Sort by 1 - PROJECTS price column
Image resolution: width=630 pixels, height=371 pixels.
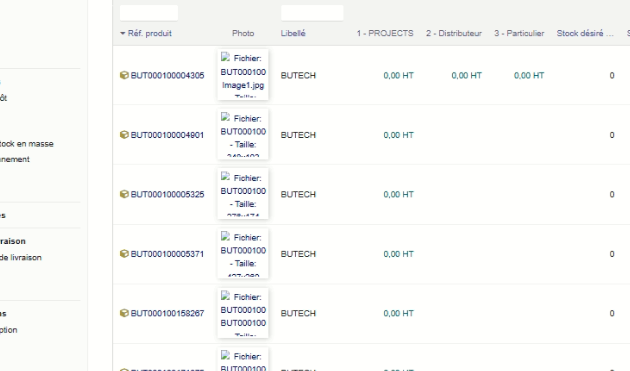385,33
